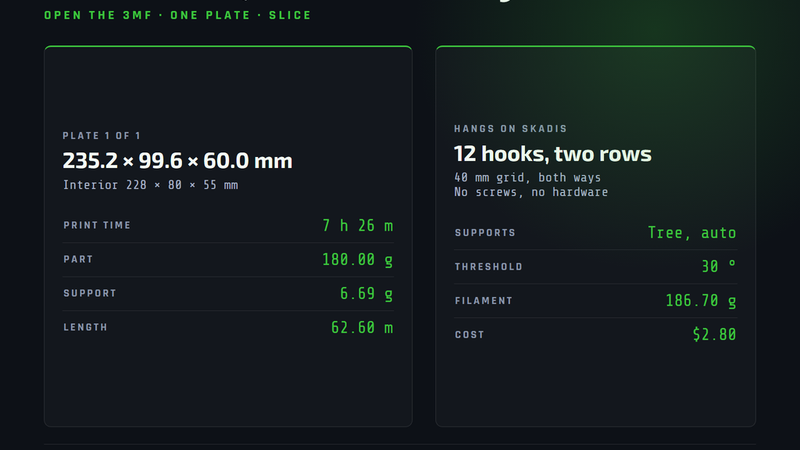This screenshot has width=800, height=450.
Task: Click the Cost $2.80 value
Action: coord(714,335)
